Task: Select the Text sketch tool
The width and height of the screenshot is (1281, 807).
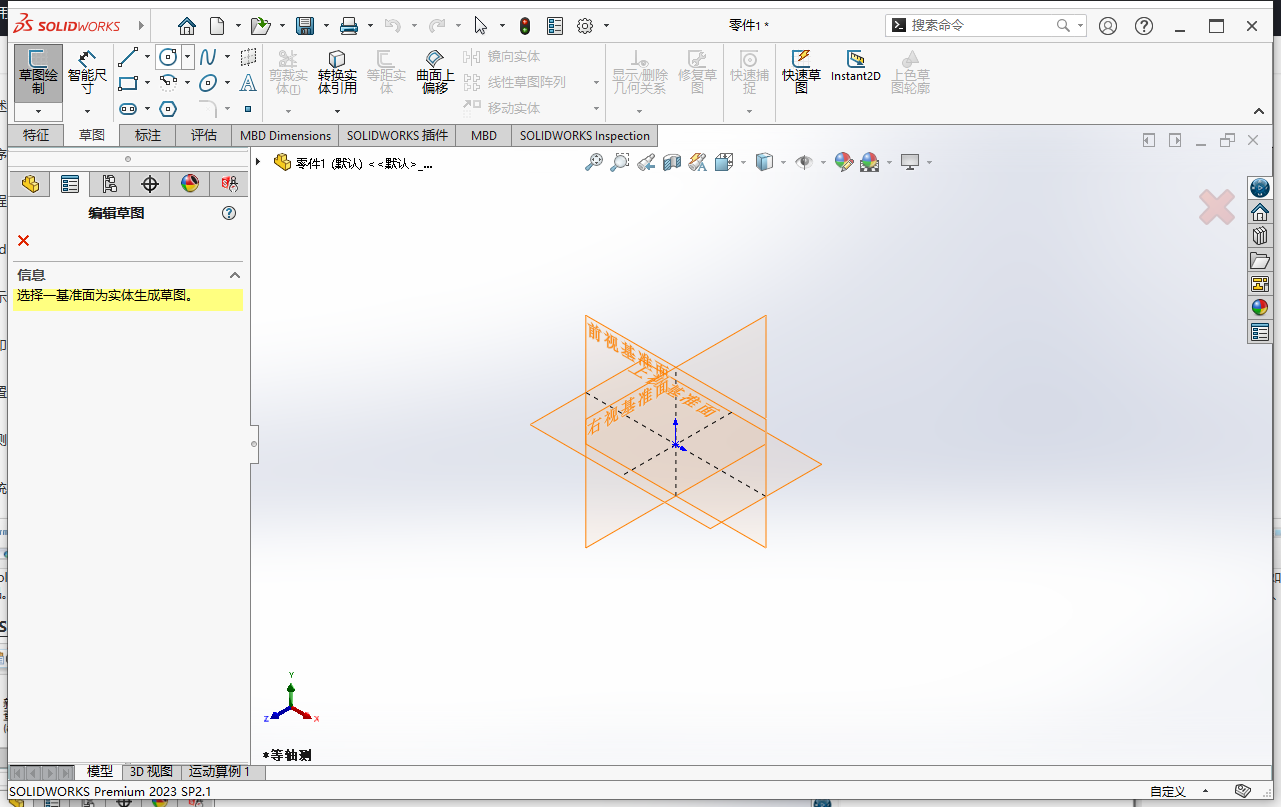Action: pyautogui.click(x=248, y=83)
